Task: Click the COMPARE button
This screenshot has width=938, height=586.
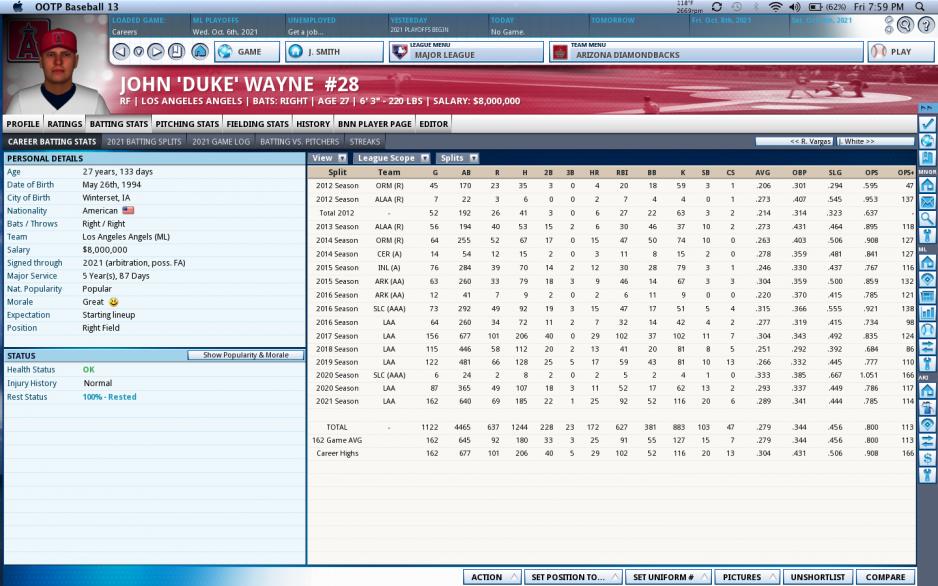Action: tap(885, 577)
